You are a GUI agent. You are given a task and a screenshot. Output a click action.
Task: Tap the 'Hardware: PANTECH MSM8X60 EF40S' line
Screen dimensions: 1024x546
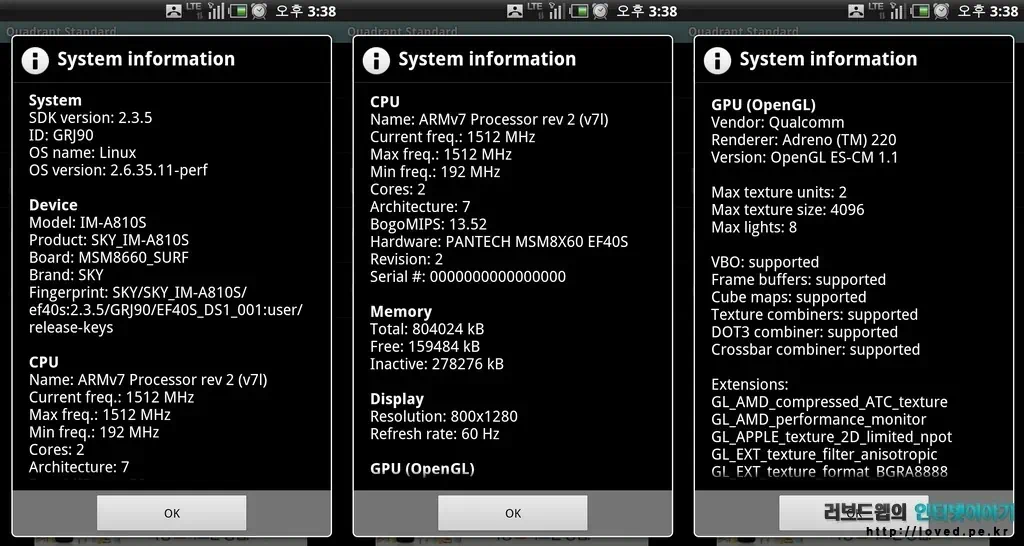point(499,242)
